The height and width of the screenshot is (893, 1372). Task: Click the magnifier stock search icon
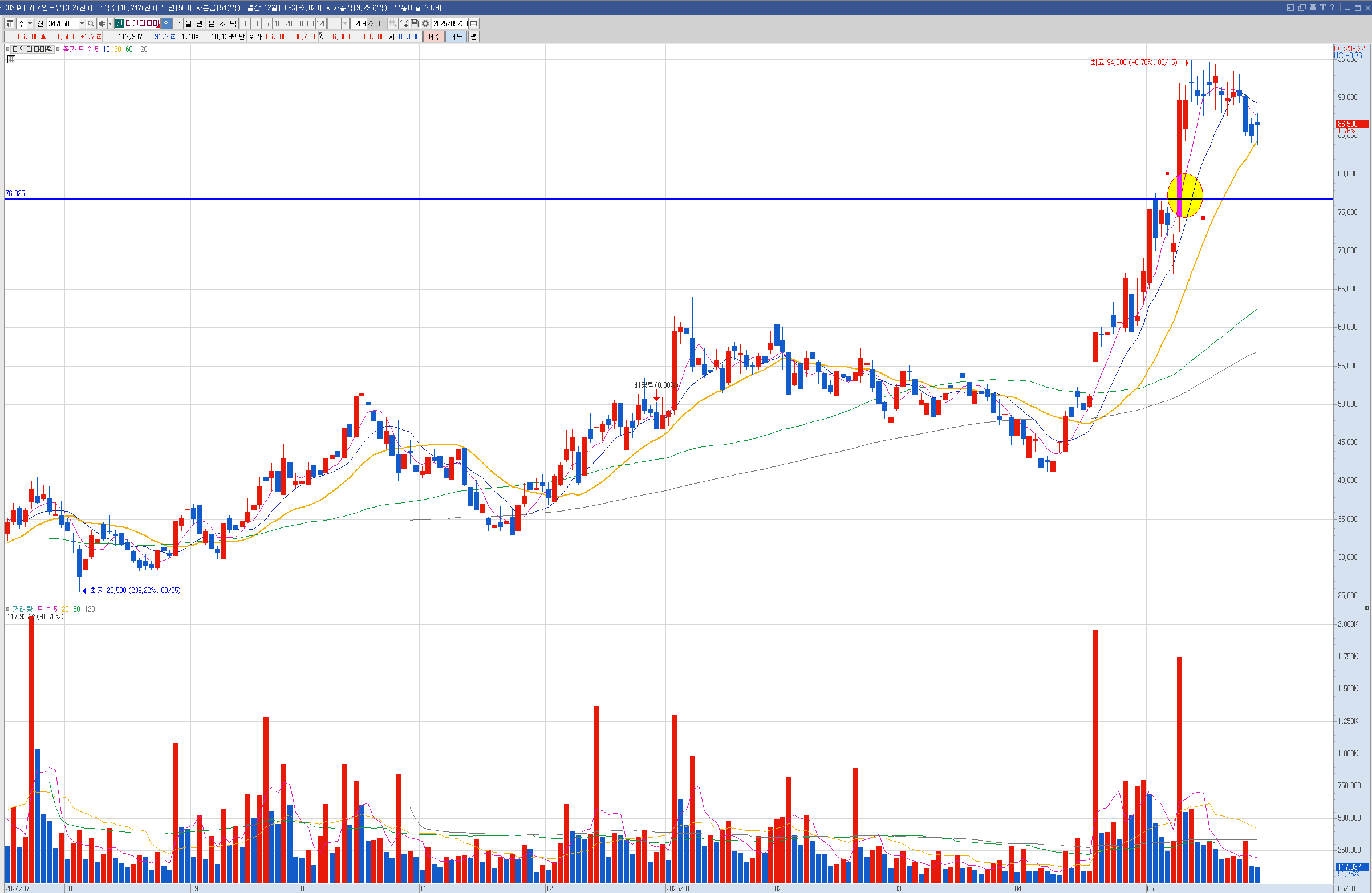tap(91, 23)
